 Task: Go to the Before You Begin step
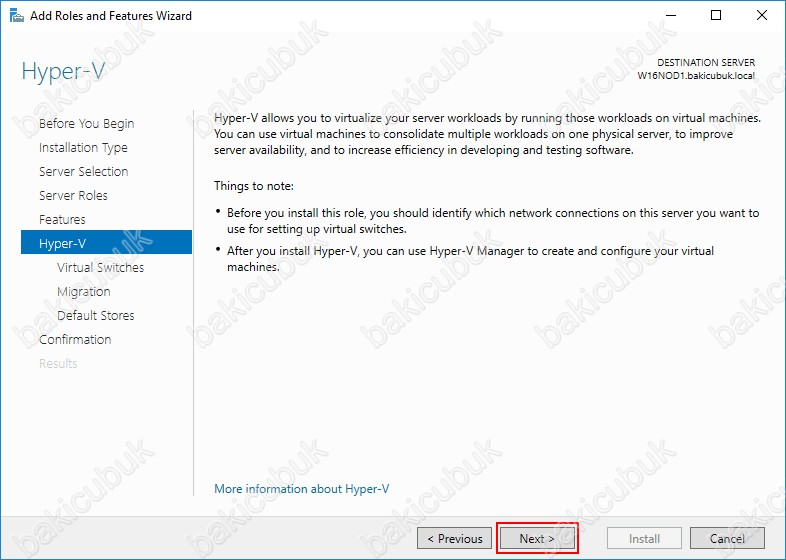coord(86,124)
